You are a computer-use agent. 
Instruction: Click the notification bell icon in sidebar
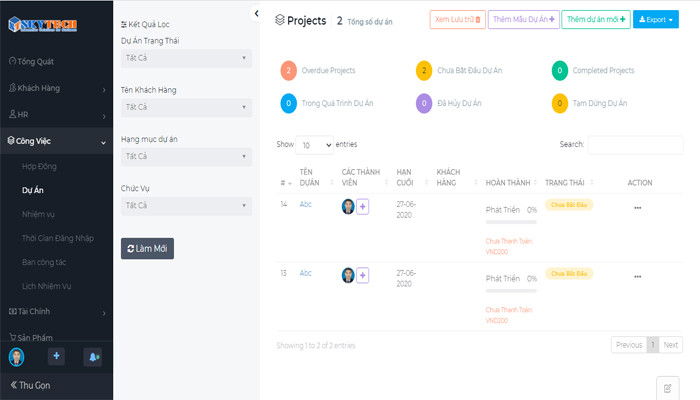click(x=93, y=357)
